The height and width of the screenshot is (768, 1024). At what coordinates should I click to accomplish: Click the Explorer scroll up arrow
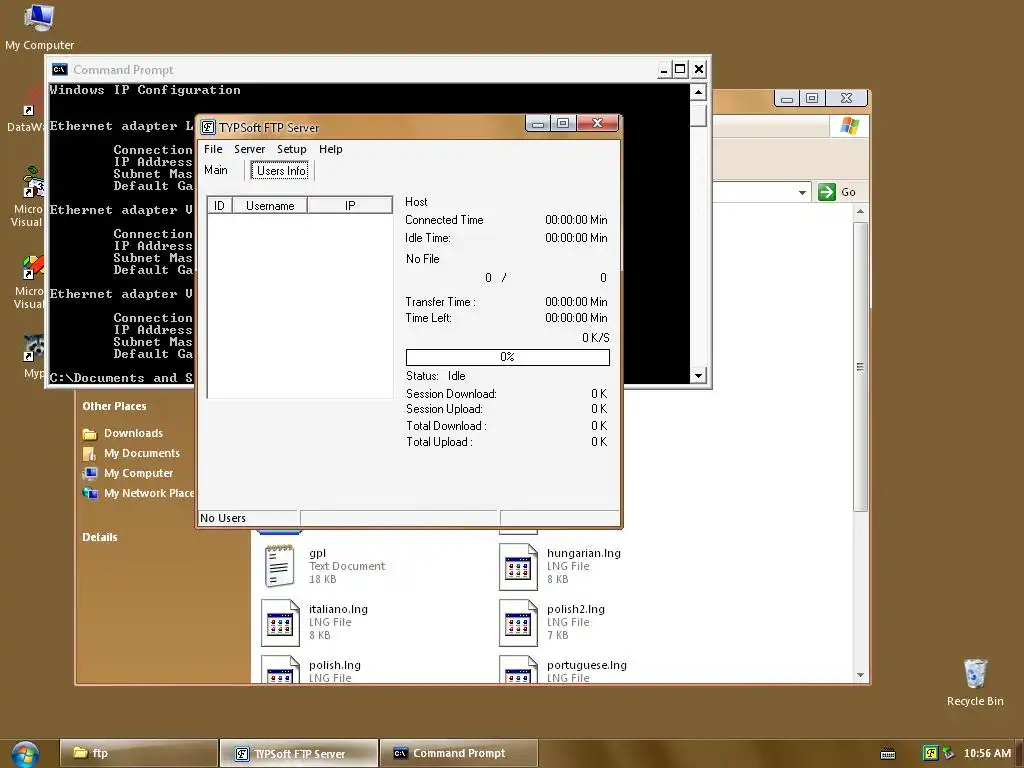point(860,212)
